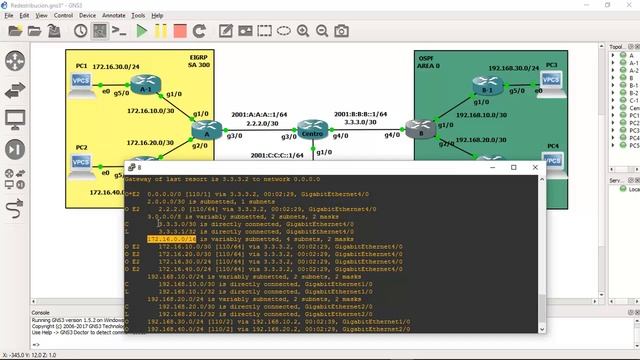Screen dimensions: 640x360
Task: Browse end devices monitor icon
Action: click(x=15, y=120)
